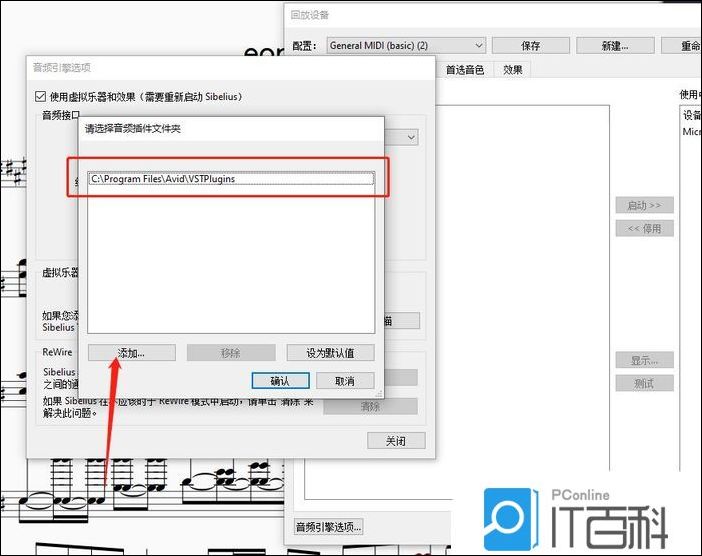This screenshot has width=702, height=556.
Task: Cancel the plugin folder dialog
Action: pyautogui.click(x=344, y=381)
